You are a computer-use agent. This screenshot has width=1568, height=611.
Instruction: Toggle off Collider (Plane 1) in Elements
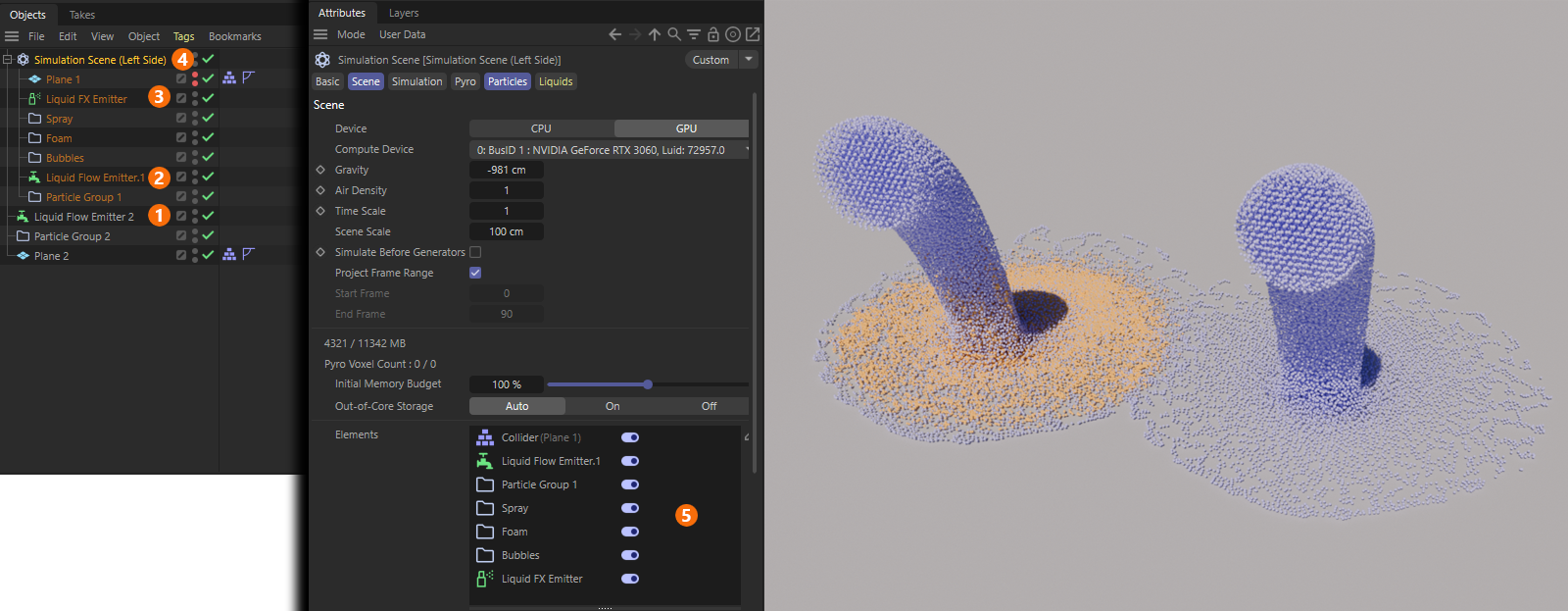tap(630, 437)
